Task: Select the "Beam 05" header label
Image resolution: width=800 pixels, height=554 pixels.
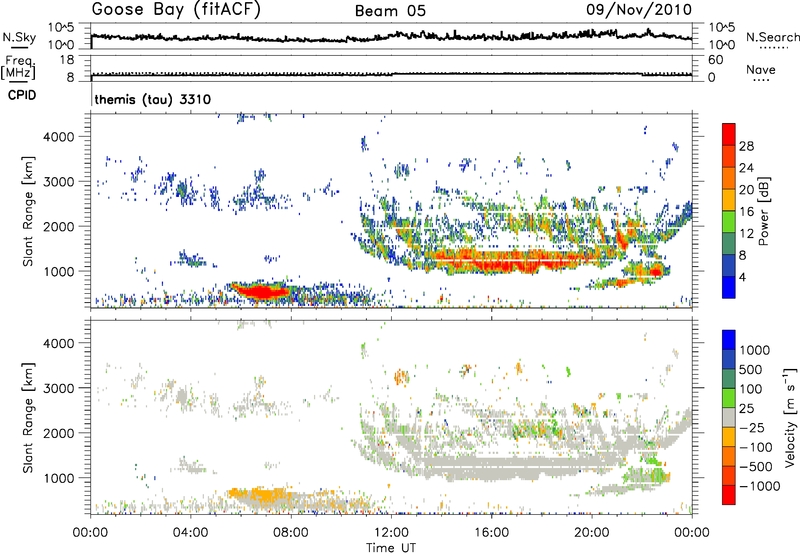Action: (x=390, y=11)
